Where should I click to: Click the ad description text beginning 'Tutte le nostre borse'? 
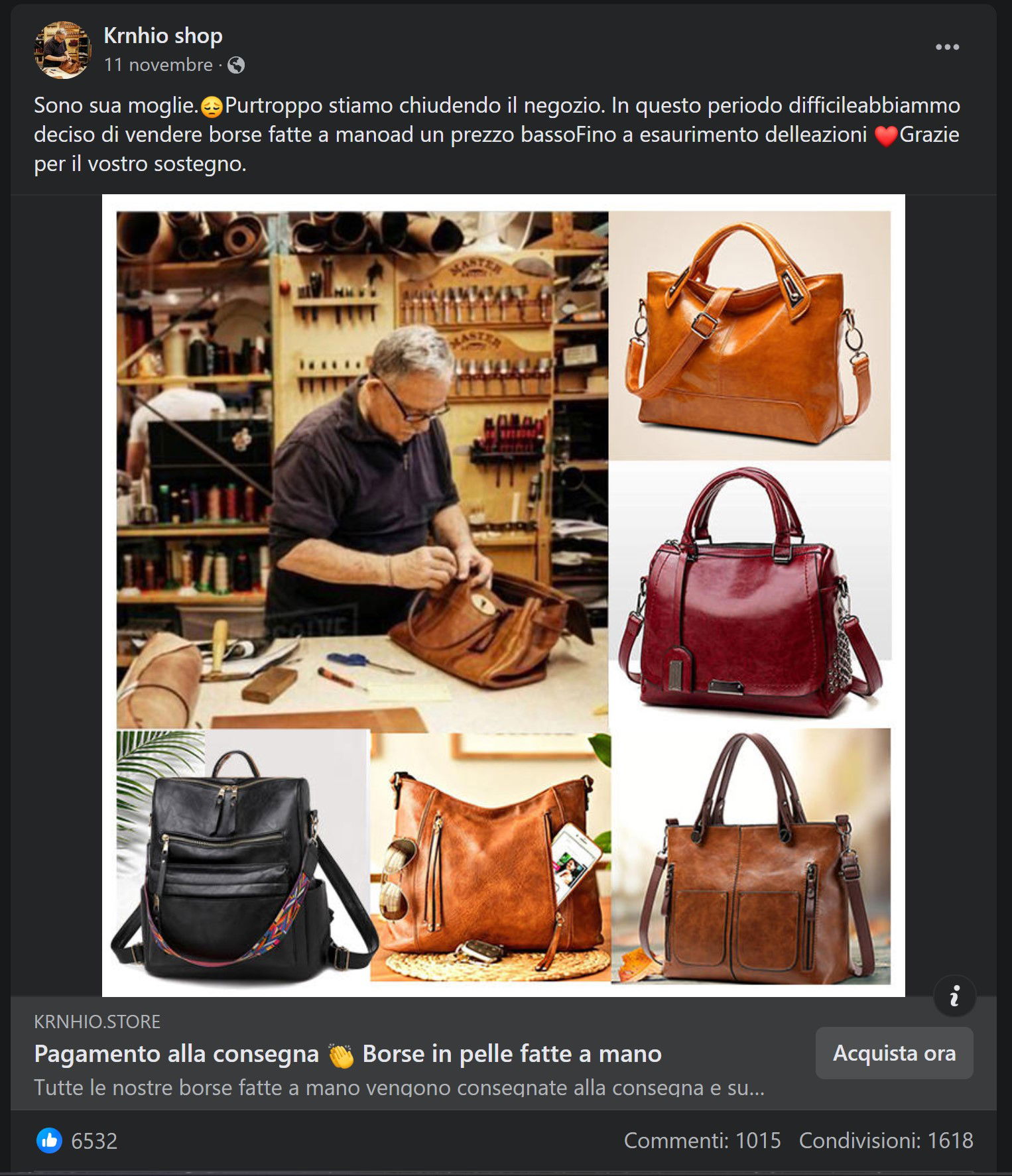[399, 1088]
